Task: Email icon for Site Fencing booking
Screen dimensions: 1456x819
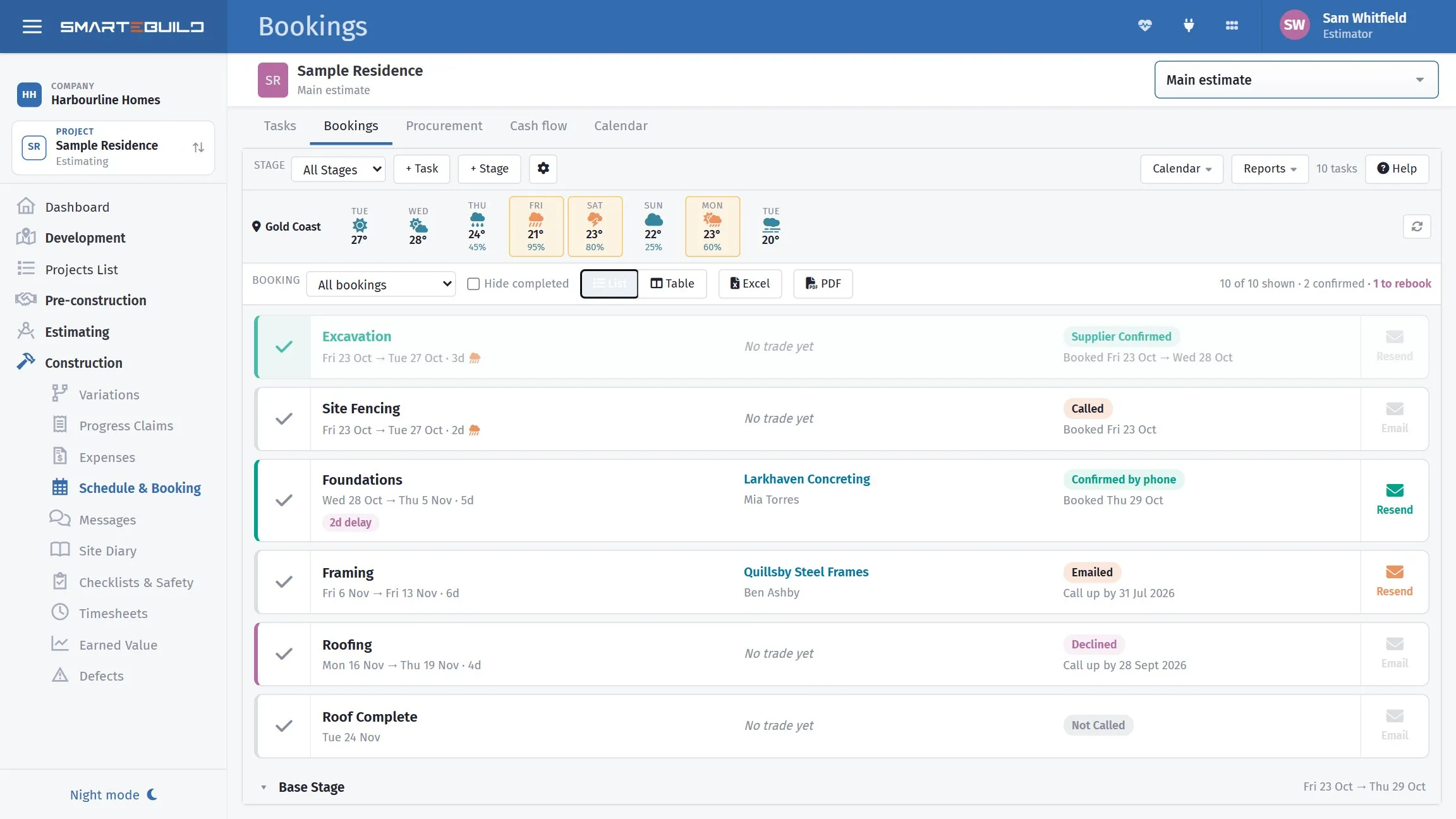Action: [1395, 409]
